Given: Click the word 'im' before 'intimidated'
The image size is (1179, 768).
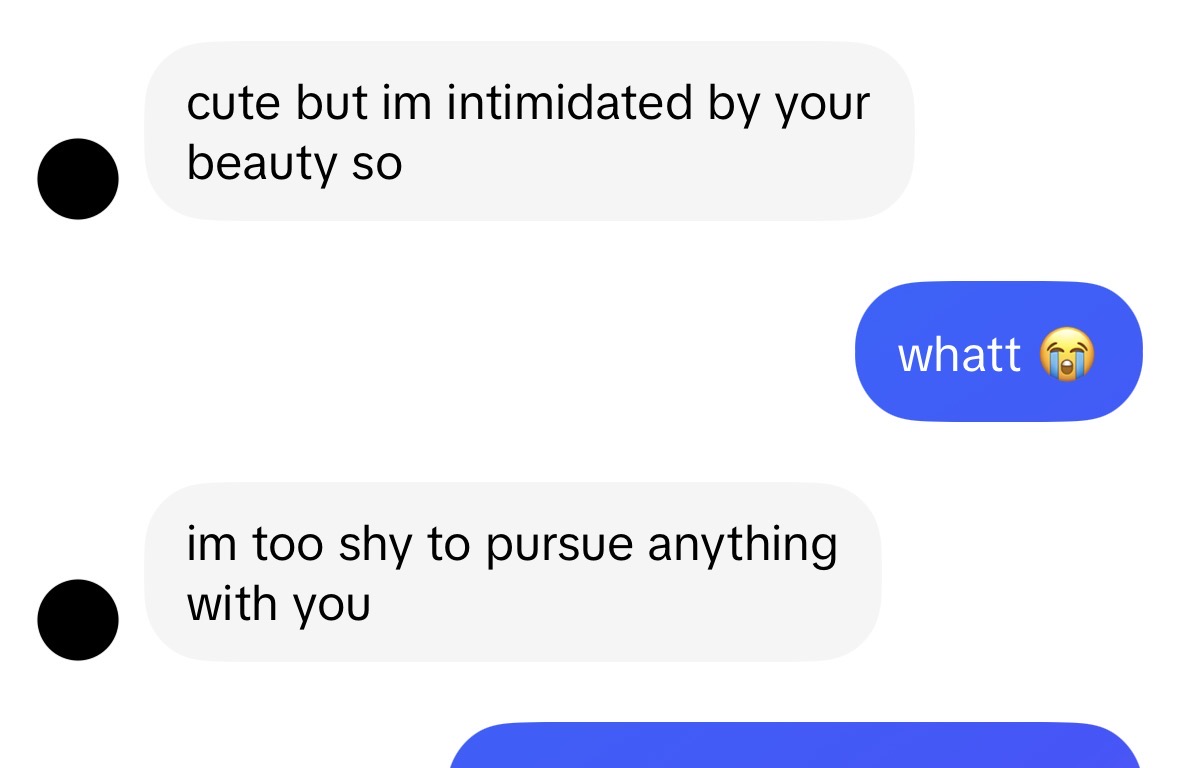Looking at the screenshot, I should pos(407,102).
